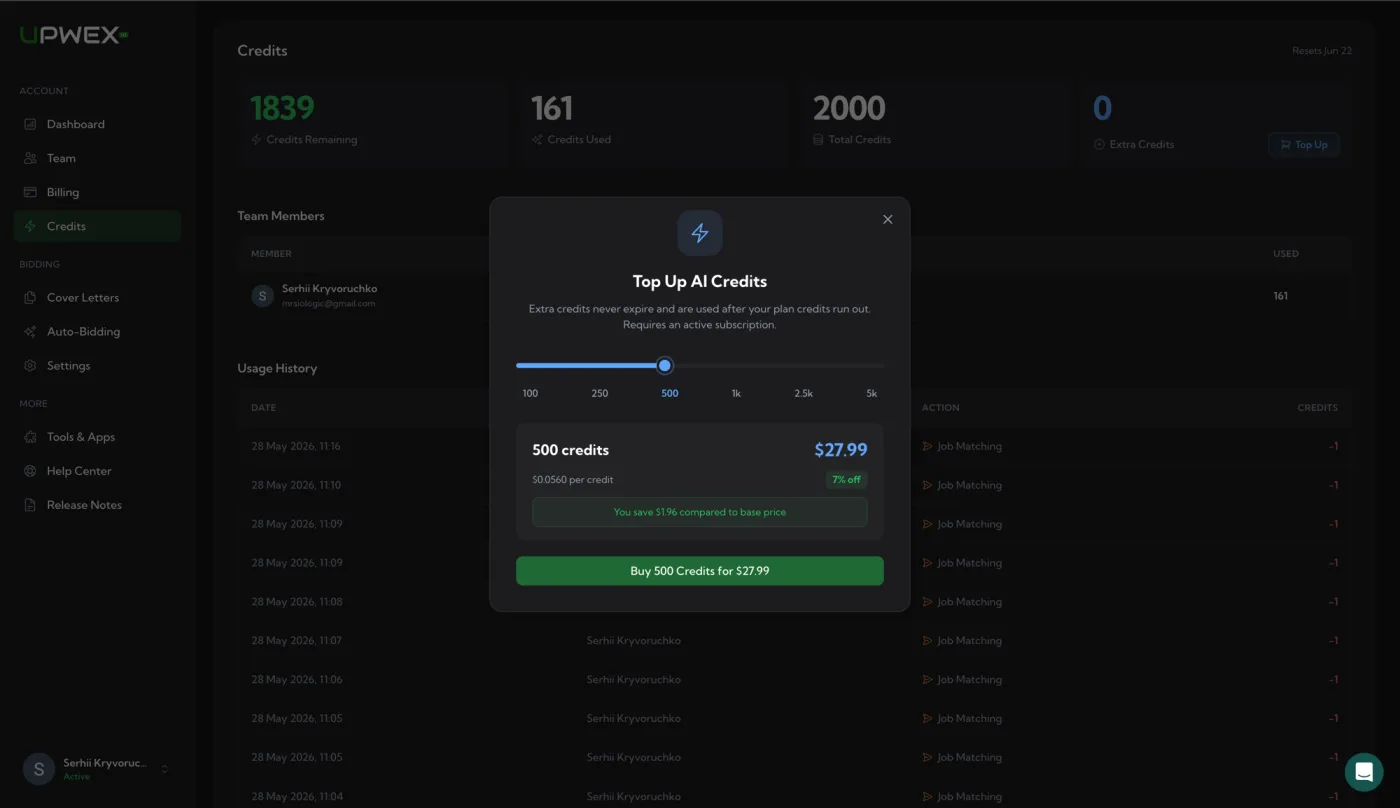This screenshot has width=1400, height=808.
Task: Click the Credits Remaining lightning icon
Action: [x=257, y=140]
